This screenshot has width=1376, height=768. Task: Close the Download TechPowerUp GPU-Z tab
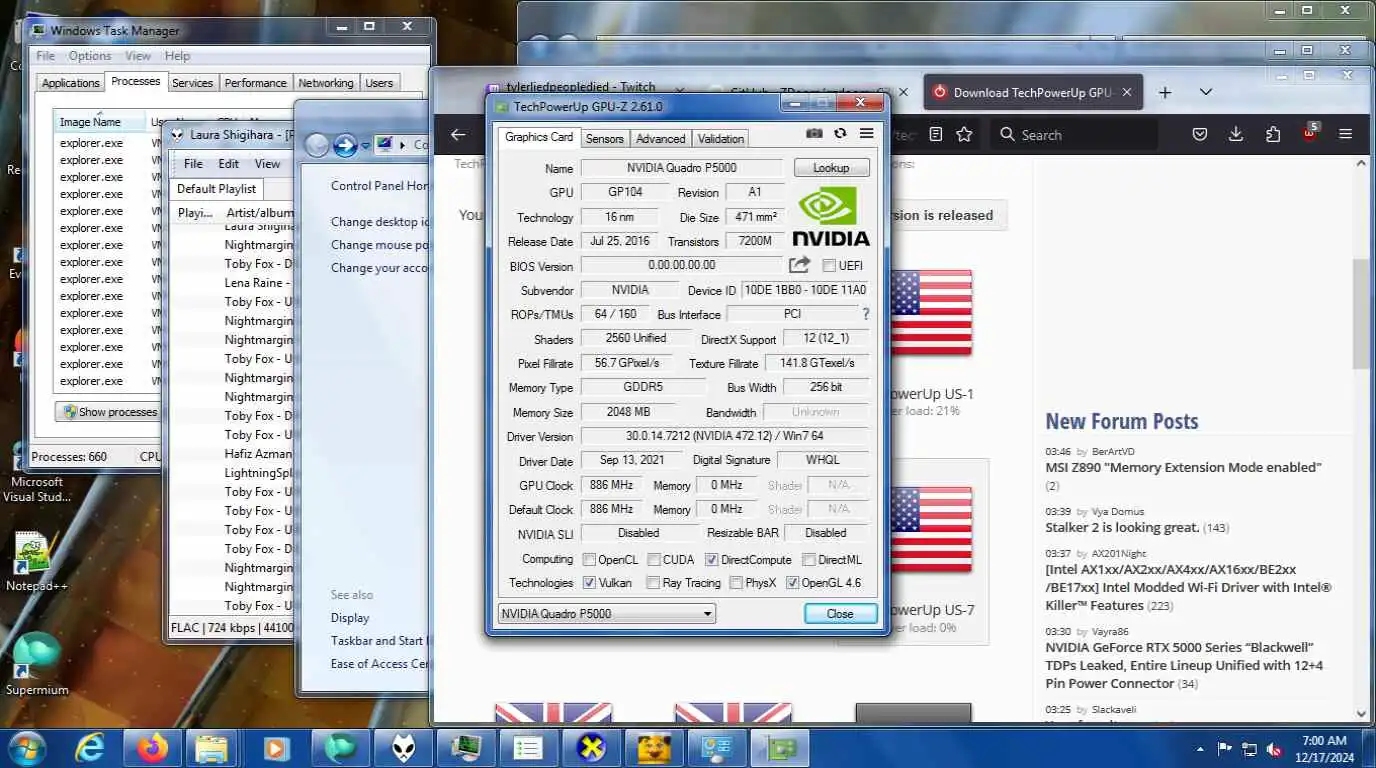coord(1127,92)
